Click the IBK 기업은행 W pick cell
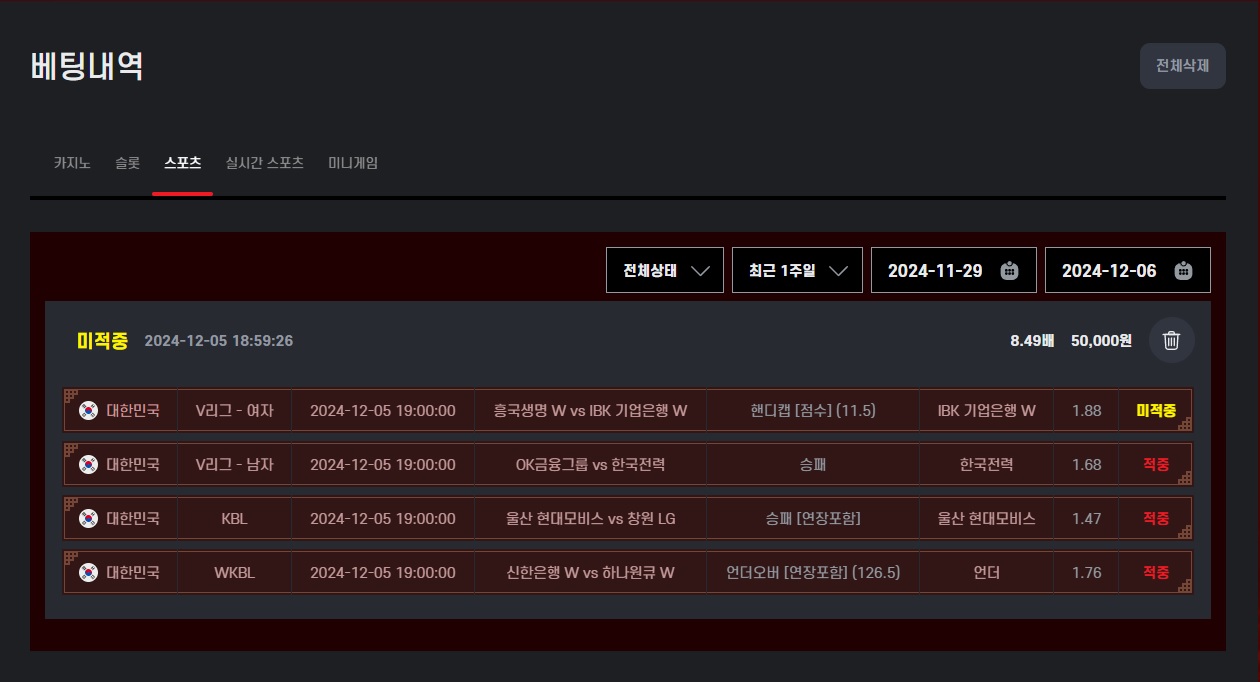 987,410
